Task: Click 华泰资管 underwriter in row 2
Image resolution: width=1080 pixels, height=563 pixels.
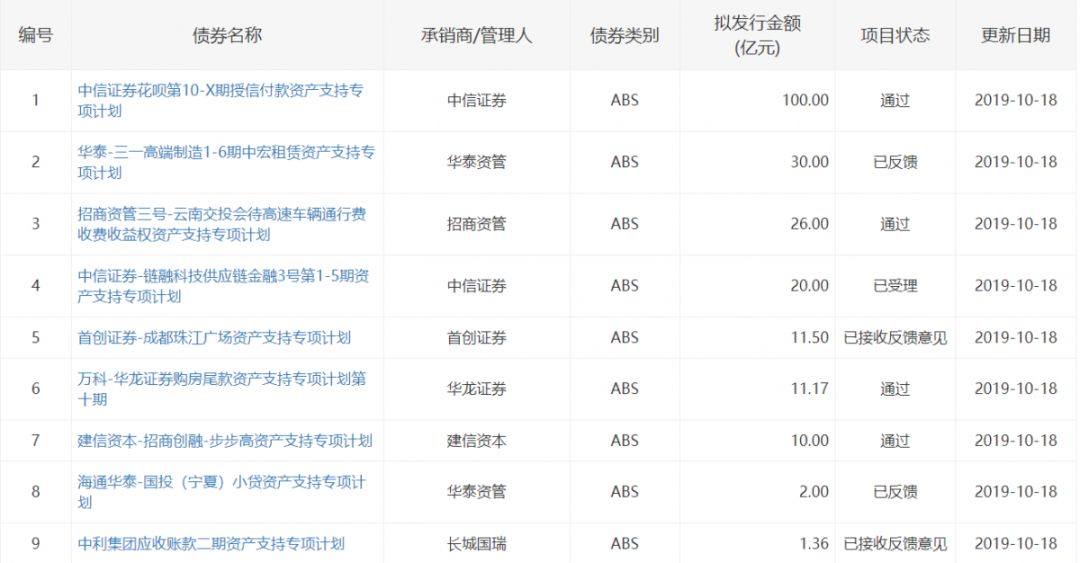Action: pos(477,162)
